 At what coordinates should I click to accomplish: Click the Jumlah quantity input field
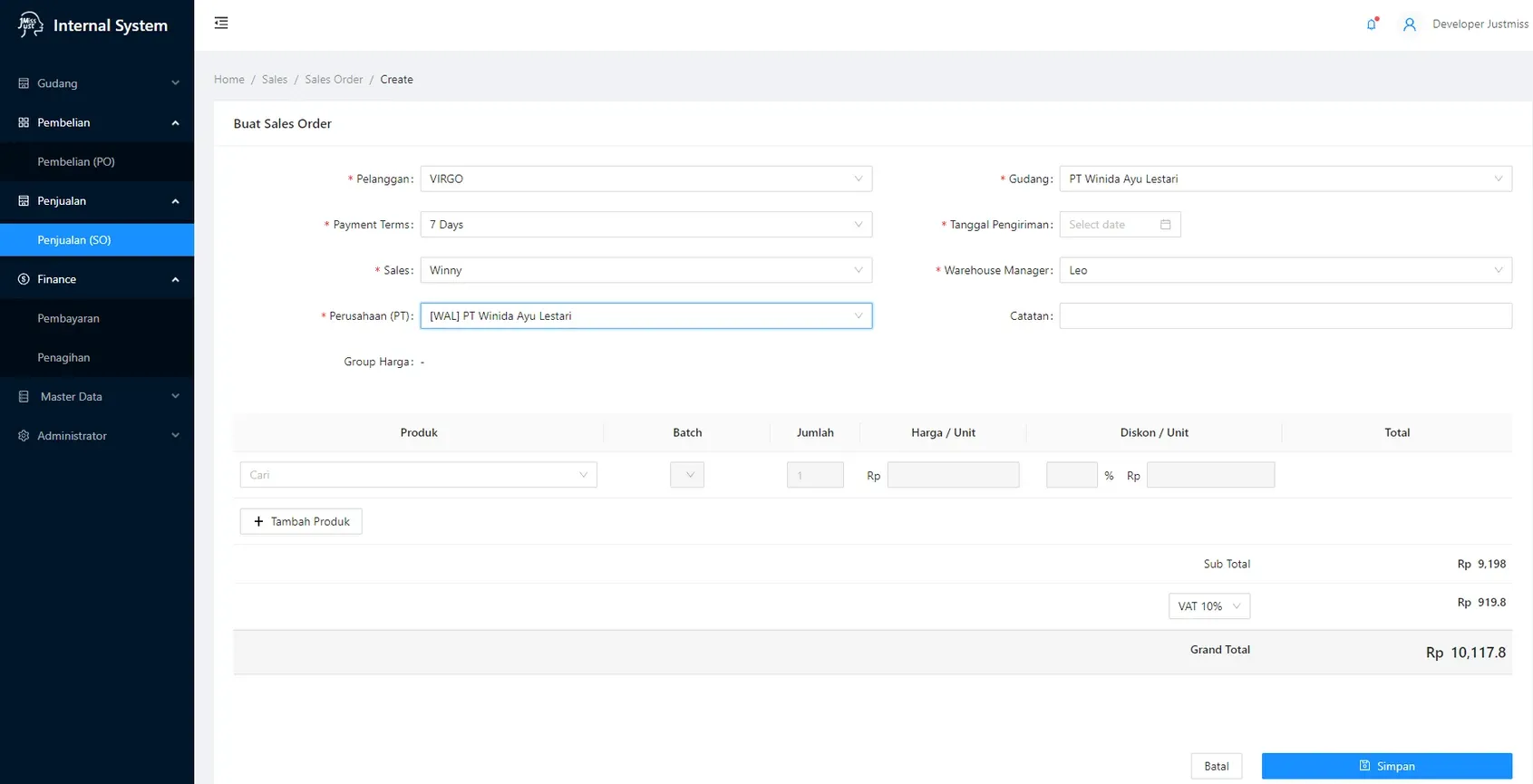[815, 475]
